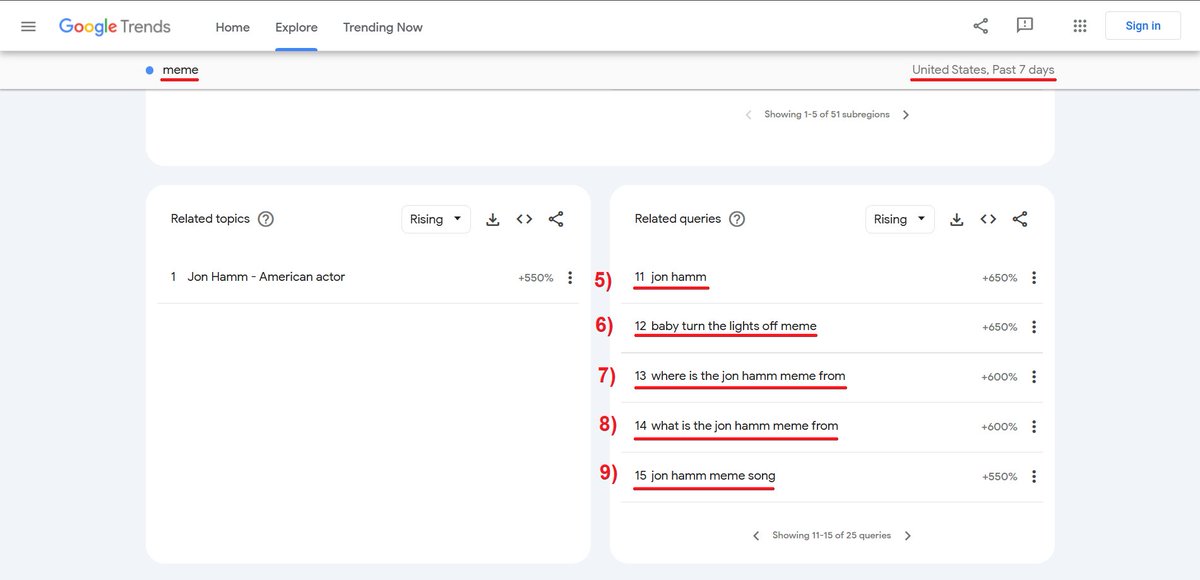1200x580 pixels.
Task: Click the Google Trends logo
Action: [115, 27]
